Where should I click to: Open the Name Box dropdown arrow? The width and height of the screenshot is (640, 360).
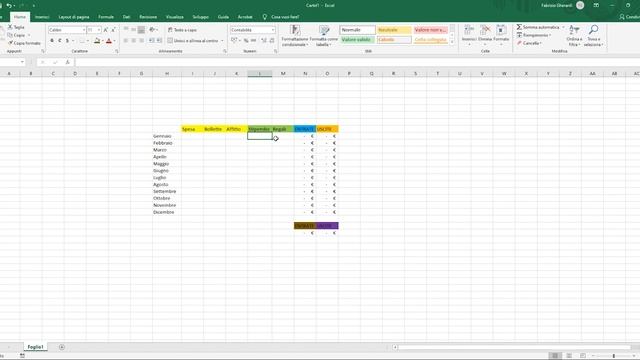22,62
